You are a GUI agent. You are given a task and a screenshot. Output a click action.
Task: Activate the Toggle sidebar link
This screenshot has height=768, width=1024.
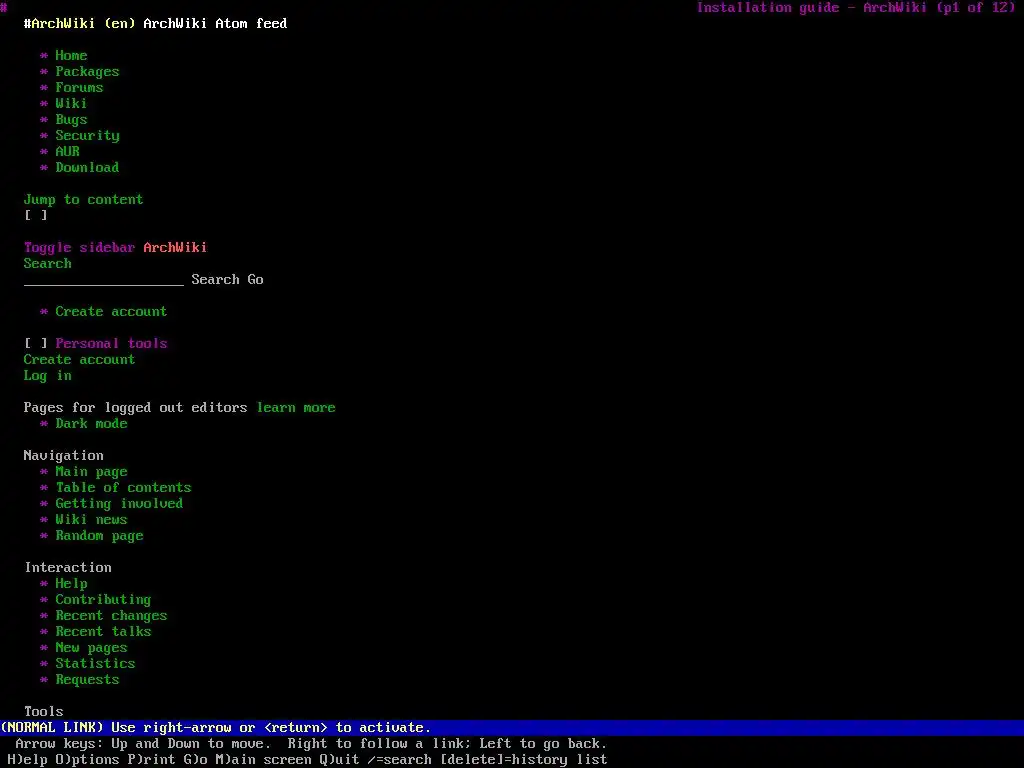(79, 248)
